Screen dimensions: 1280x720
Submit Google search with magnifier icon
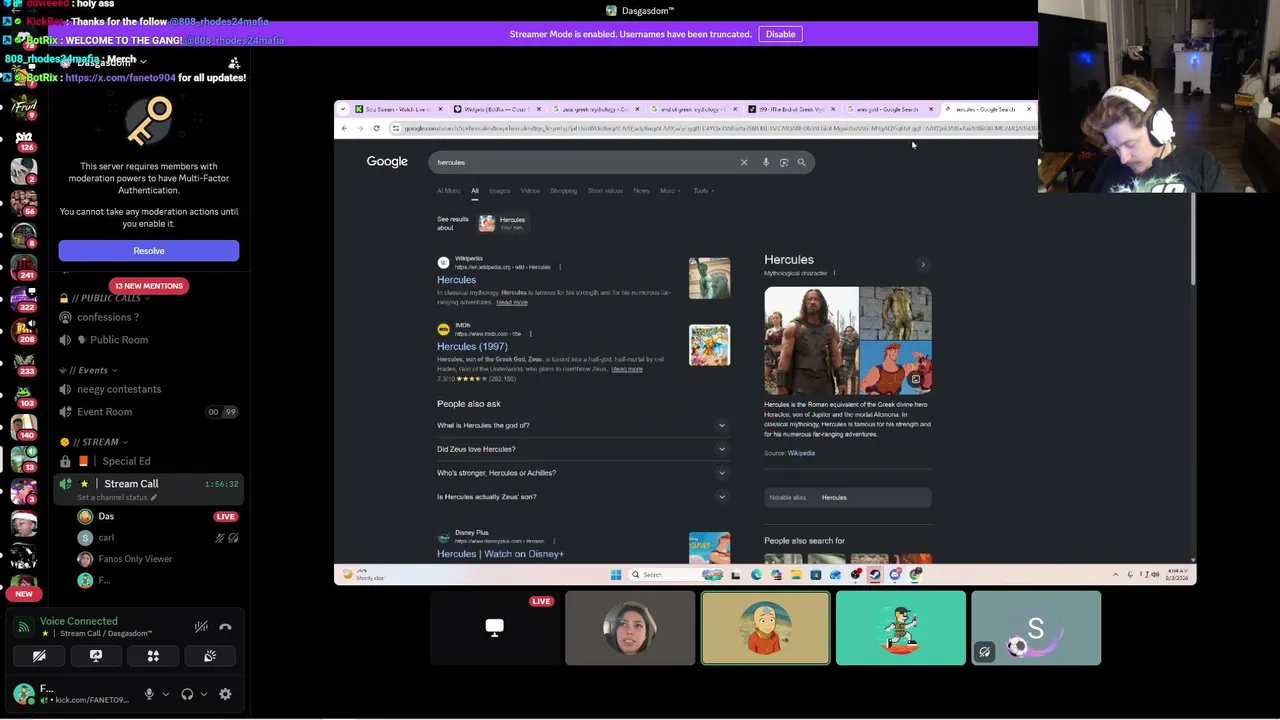[801, 162]
